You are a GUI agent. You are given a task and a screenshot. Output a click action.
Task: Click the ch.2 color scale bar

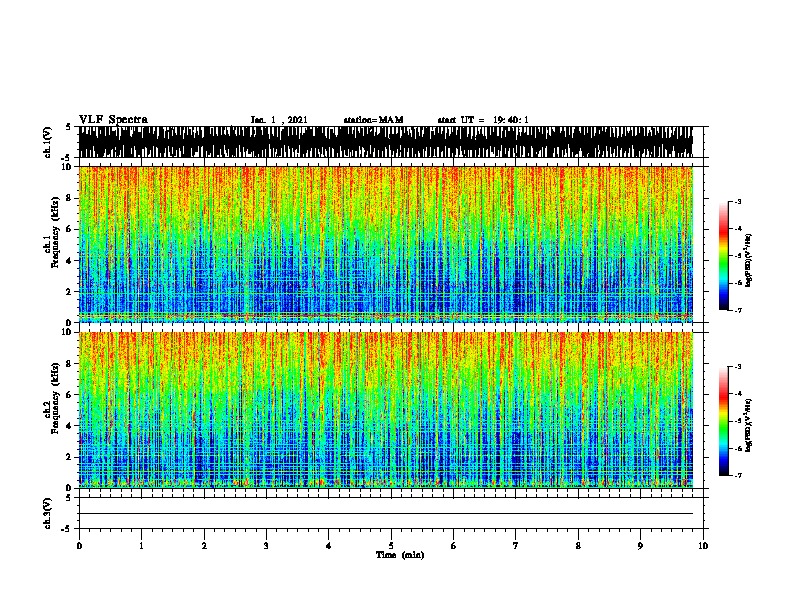(x=724, y=421)
